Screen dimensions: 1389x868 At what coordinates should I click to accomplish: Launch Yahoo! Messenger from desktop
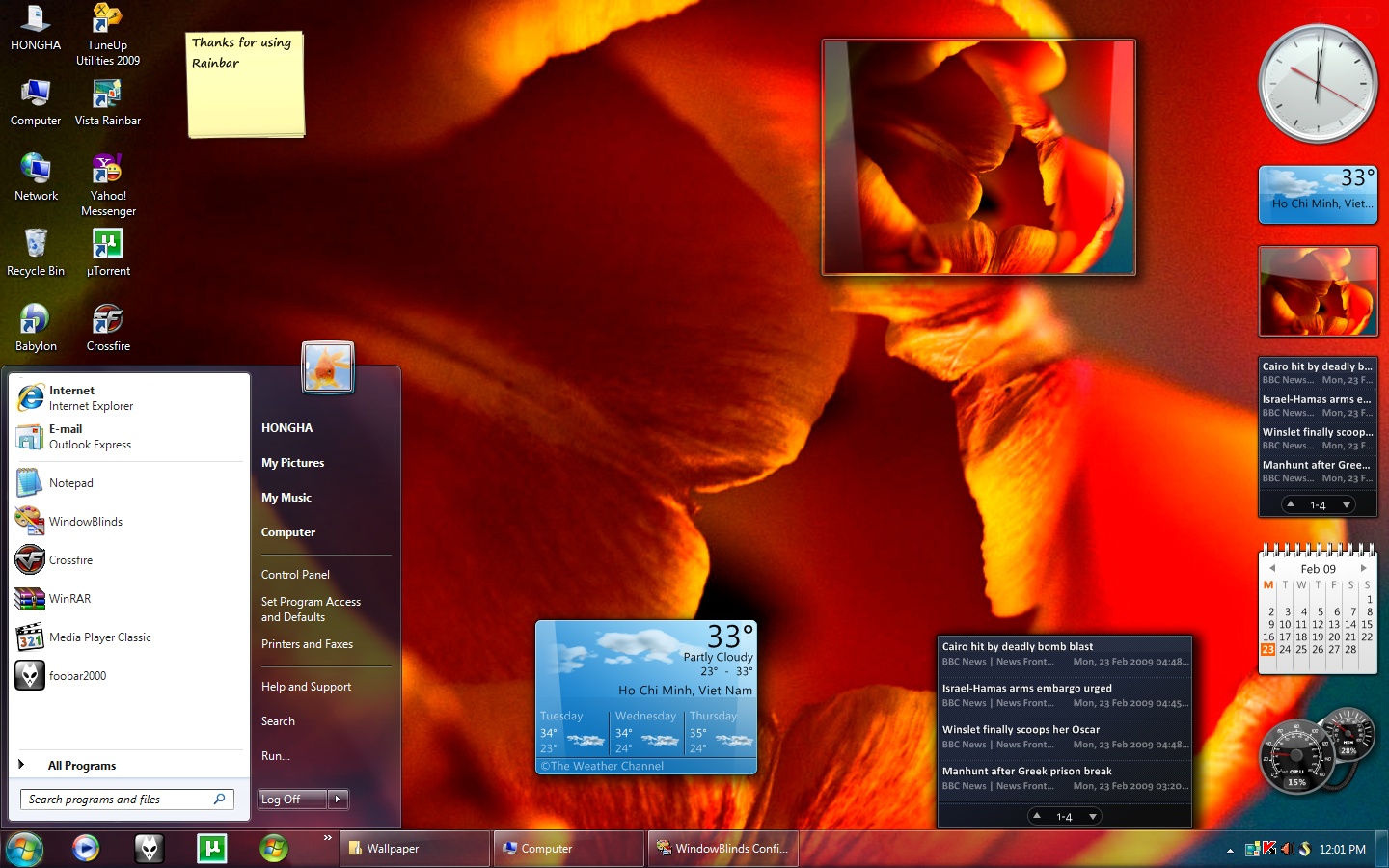click(108, 185)
